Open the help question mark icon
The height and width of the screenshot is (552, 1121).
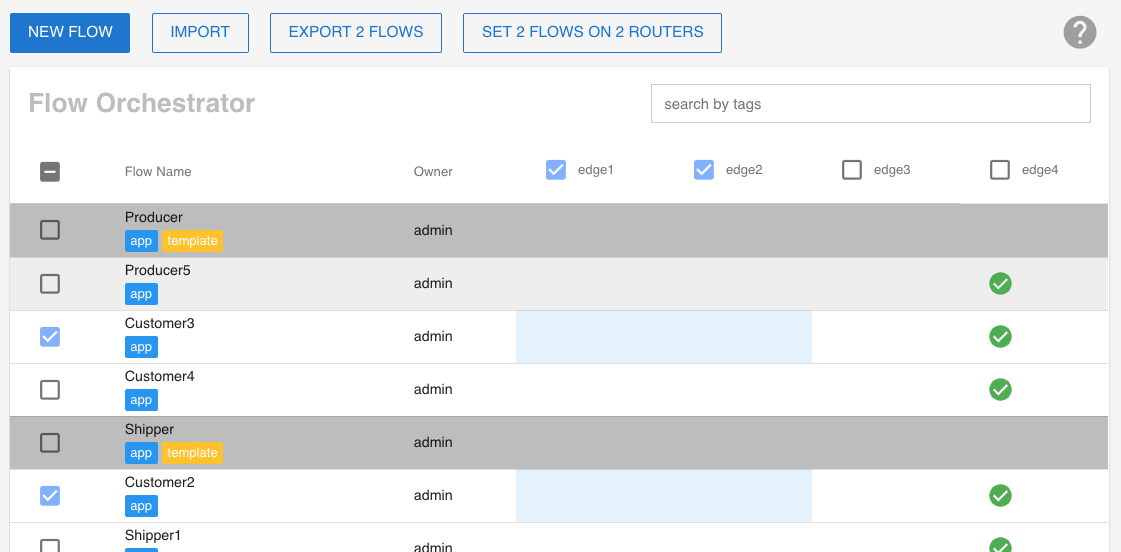[x=1079, y=32]
